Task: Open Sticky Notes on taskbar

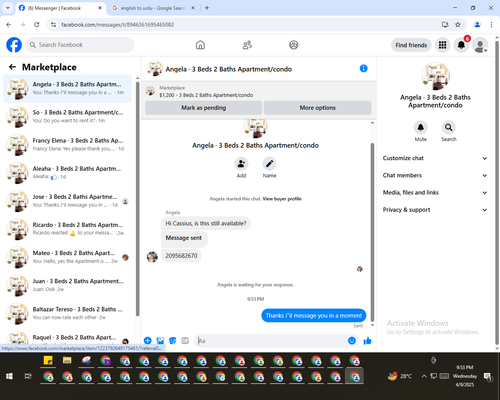Action: [48, 360]
